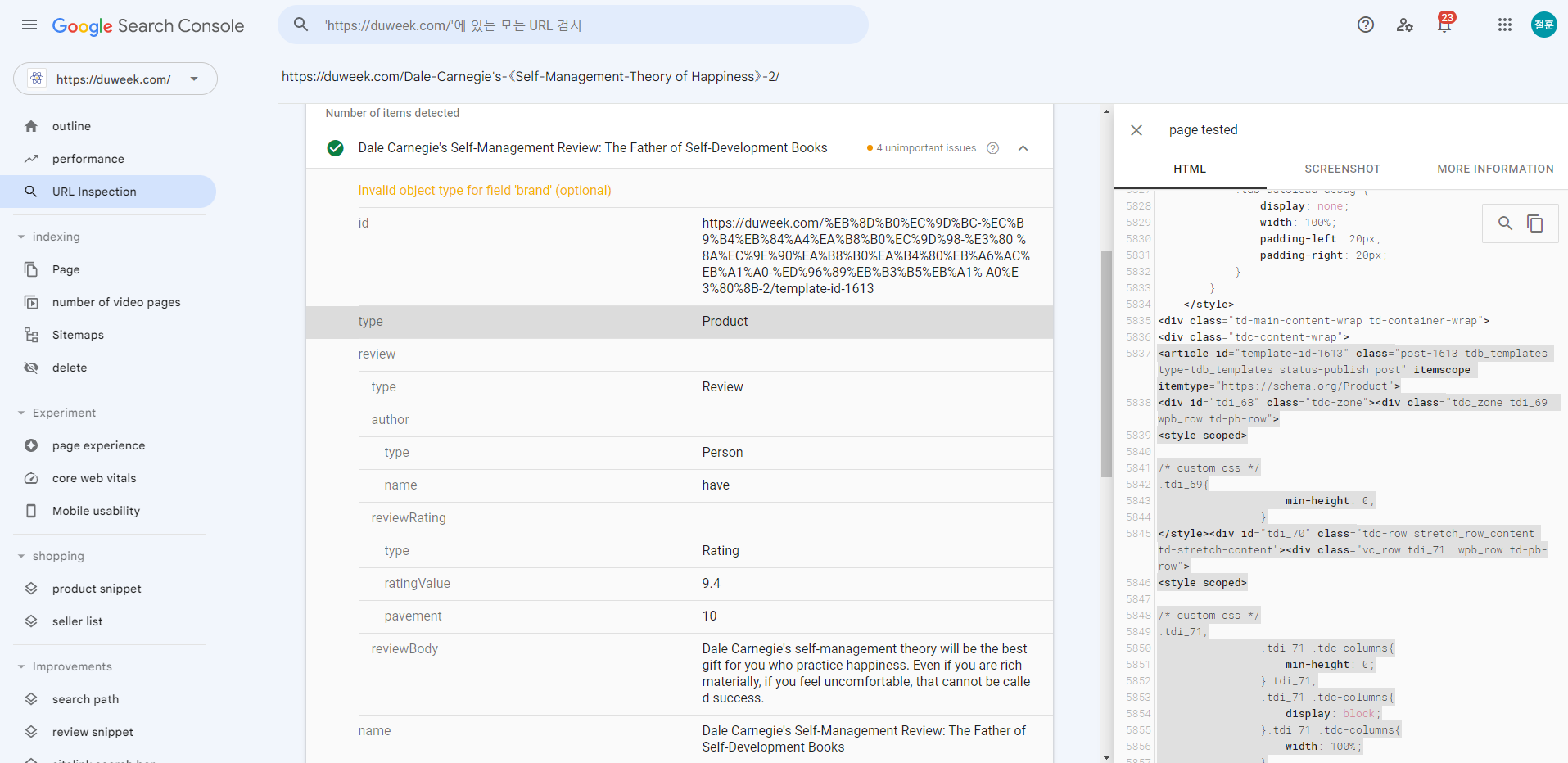
Task: Click '4 unimportant issues' label
Action: click(926, 148)
